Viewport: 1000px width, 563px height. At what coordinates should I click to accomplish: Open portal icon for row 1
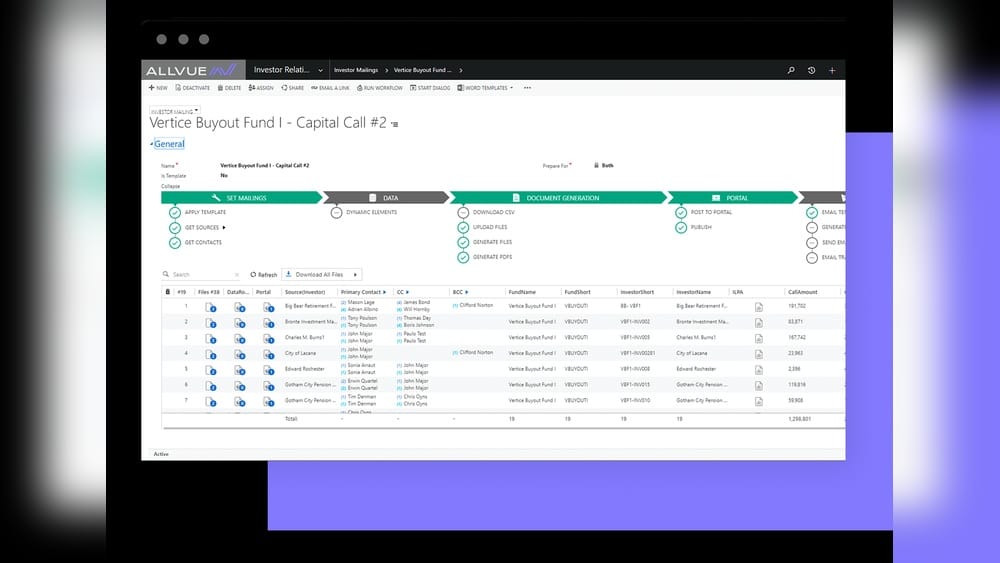pyautogui.click(x=268, y=307)
